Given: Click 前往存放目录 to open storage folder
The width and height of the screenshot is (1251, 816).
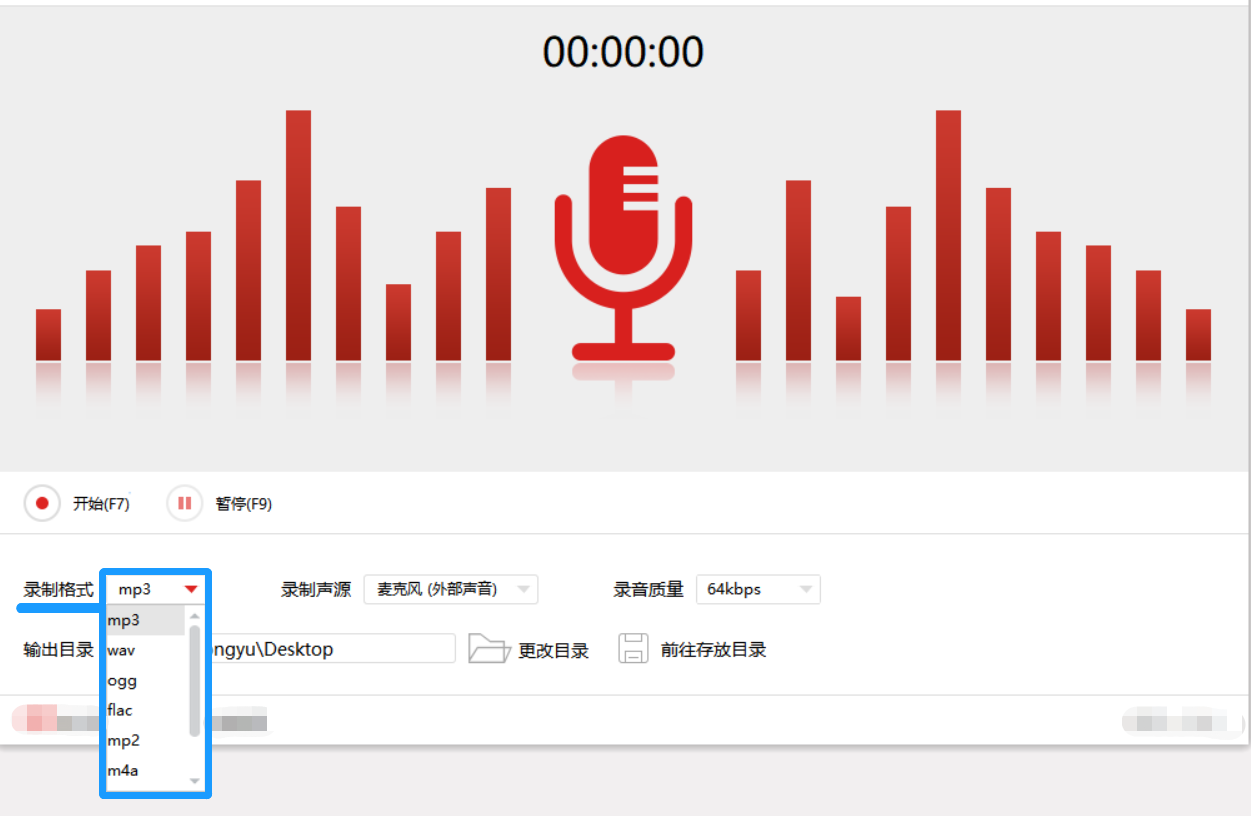Looking at the screenshot, I should click(714, 648).
